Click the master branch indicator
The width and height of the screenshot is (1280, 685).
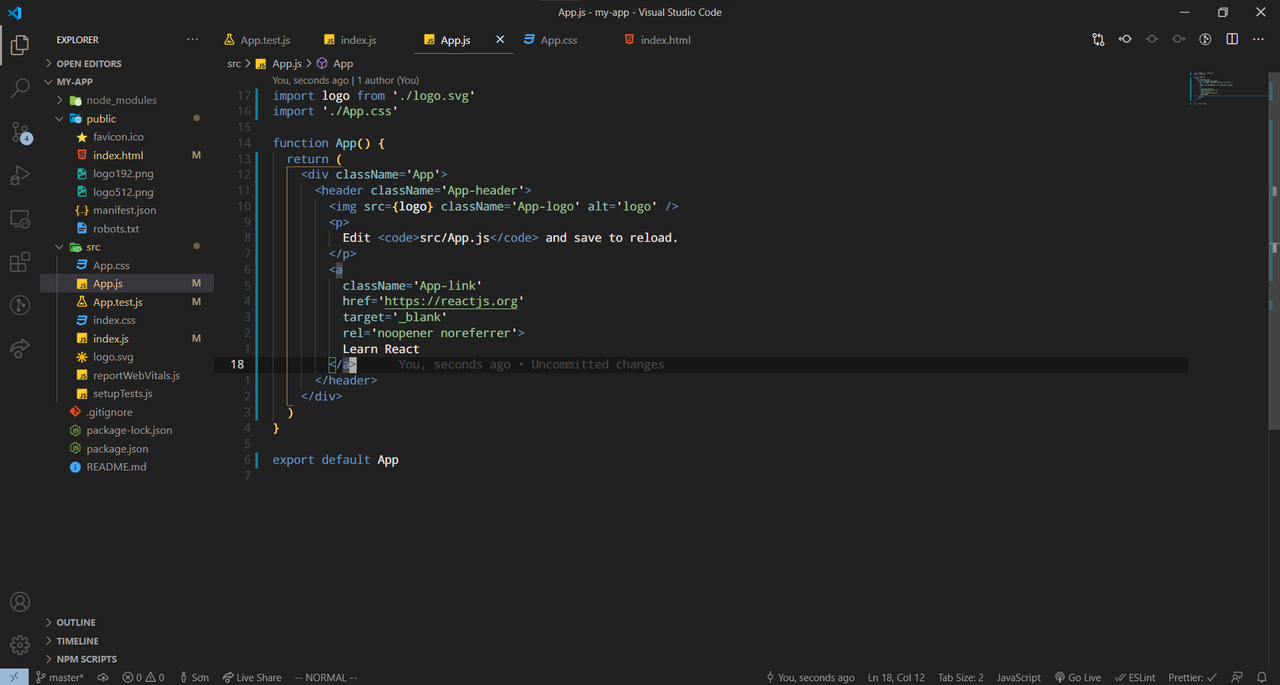tap(60, 677)
